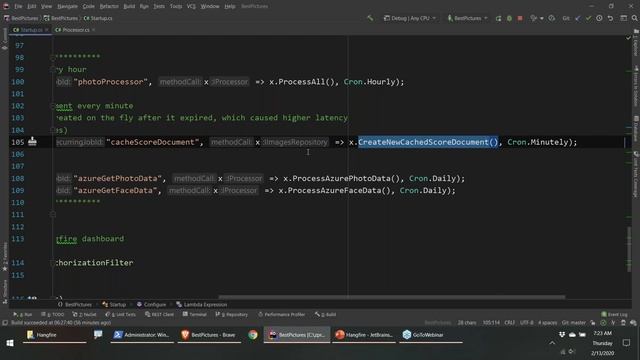The height and width of the screenshot is (360, 640).
Task: Click the horizontal scrollbar of the editor
Action: click(x=392, y=297)
